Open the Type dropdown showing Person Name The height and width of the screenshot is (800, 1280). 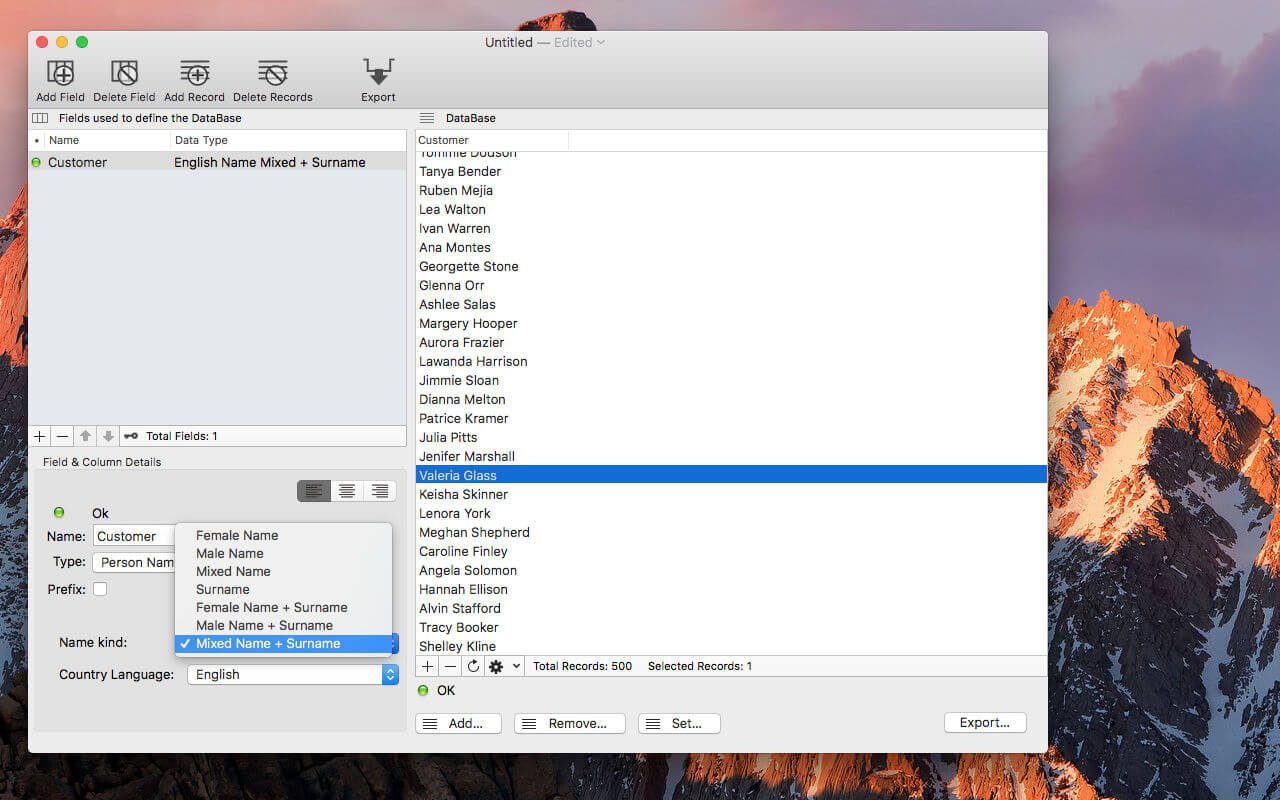coord(135,561)
